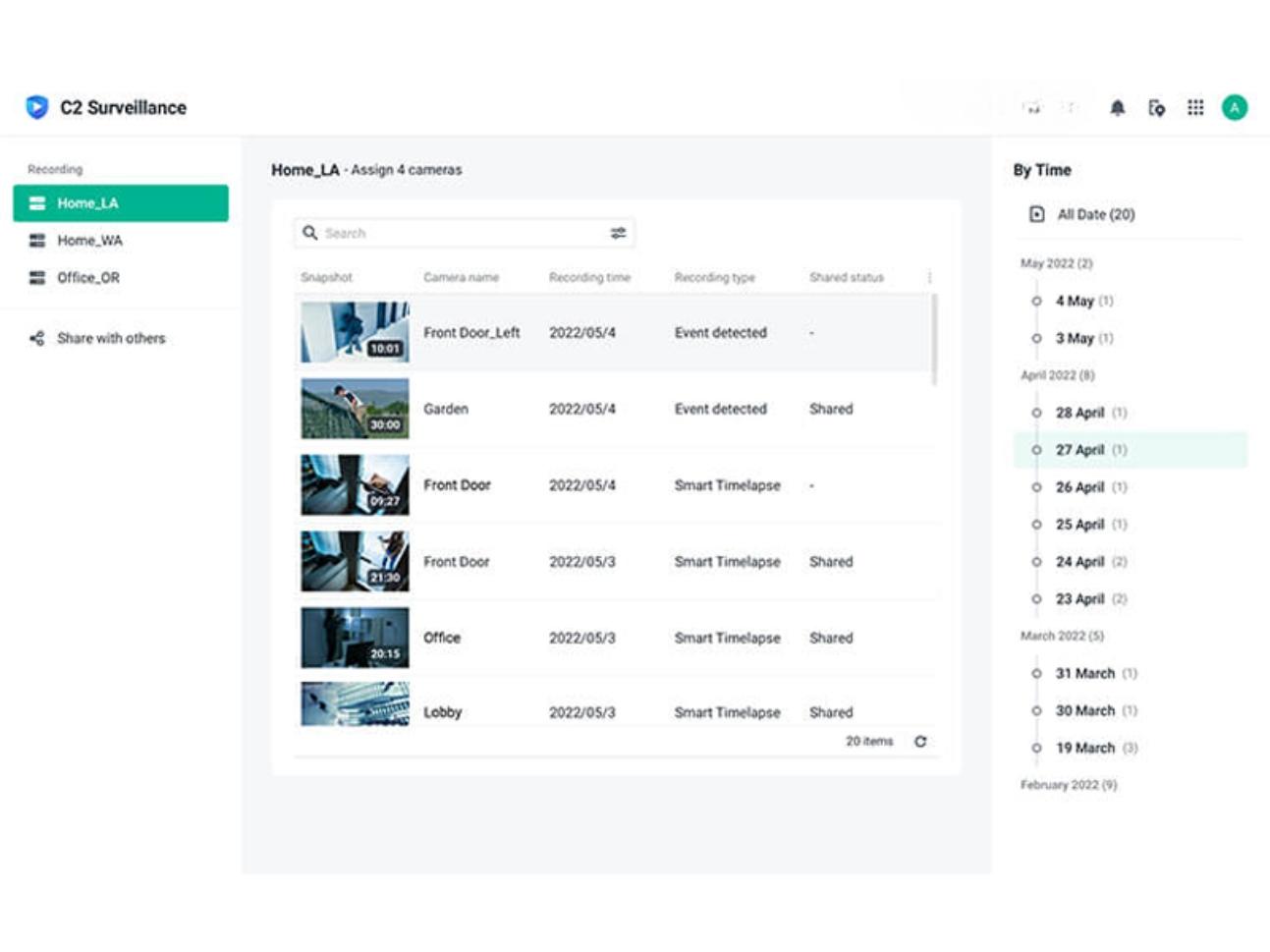Select the Garden camera name
This screenshot has width=1270, height=952.
coord(445,409)
